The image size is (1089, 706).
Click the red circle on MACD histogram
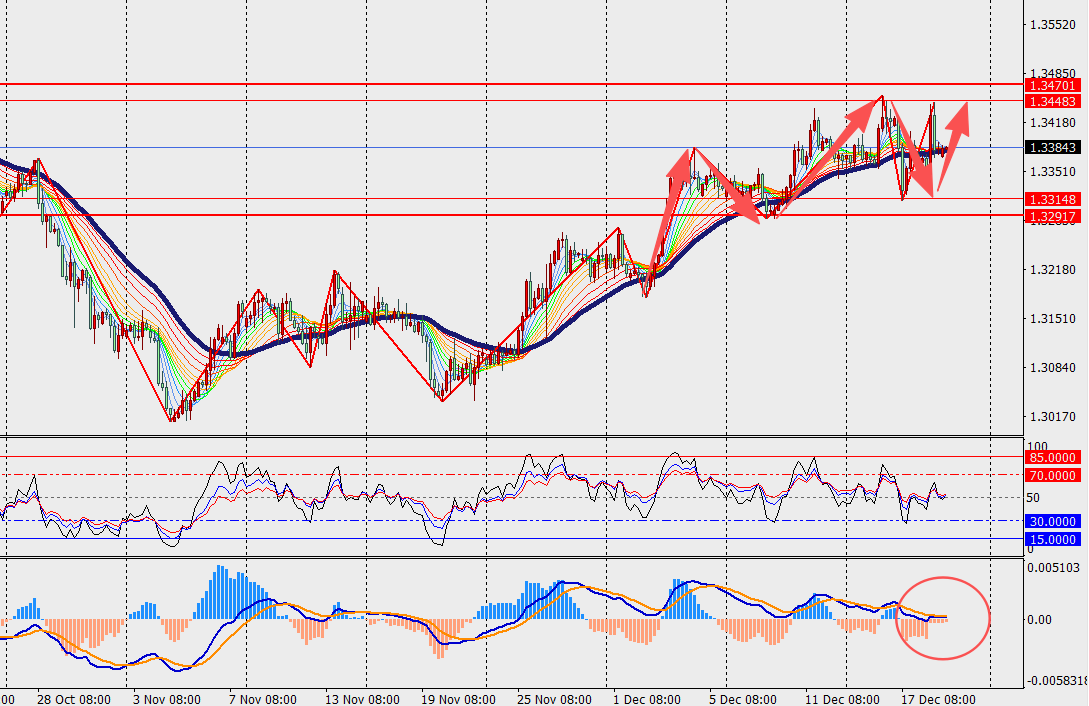[944, 618]
